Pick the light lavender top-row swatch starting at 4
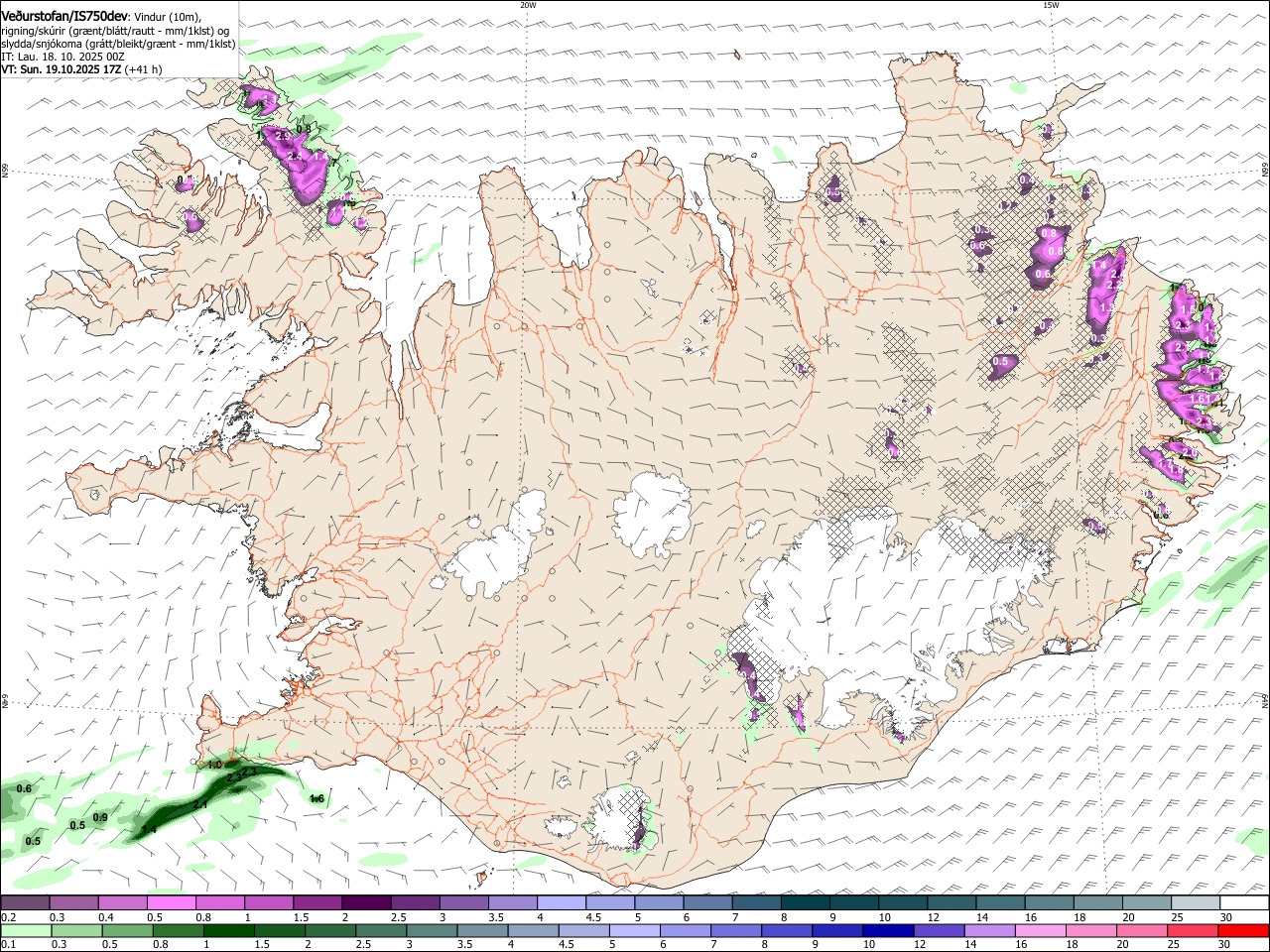The height and width of the screenshot is (952, 1270). pos(561,902)
